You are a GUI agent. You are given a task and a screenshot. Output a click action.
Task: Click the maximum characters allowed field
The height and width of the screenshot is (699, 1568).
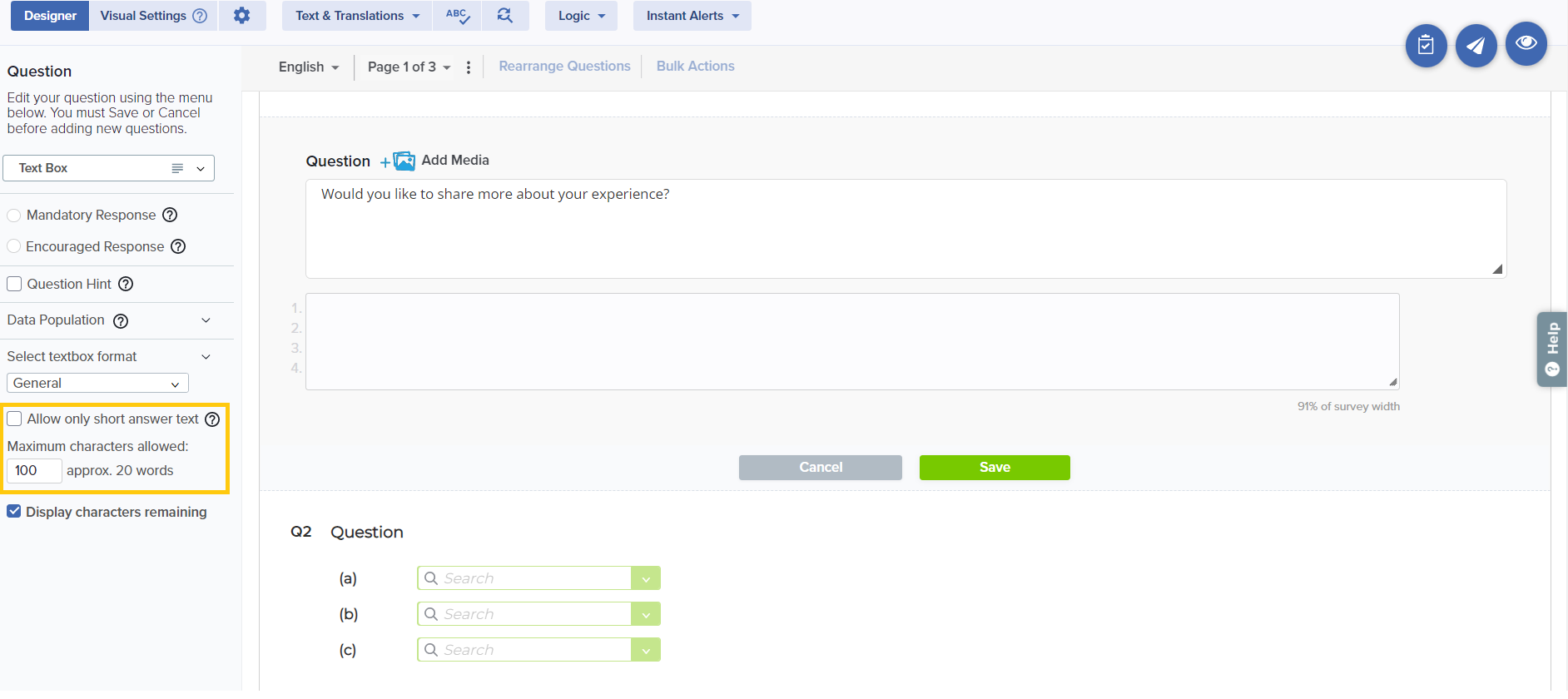[x=34, y=471]
